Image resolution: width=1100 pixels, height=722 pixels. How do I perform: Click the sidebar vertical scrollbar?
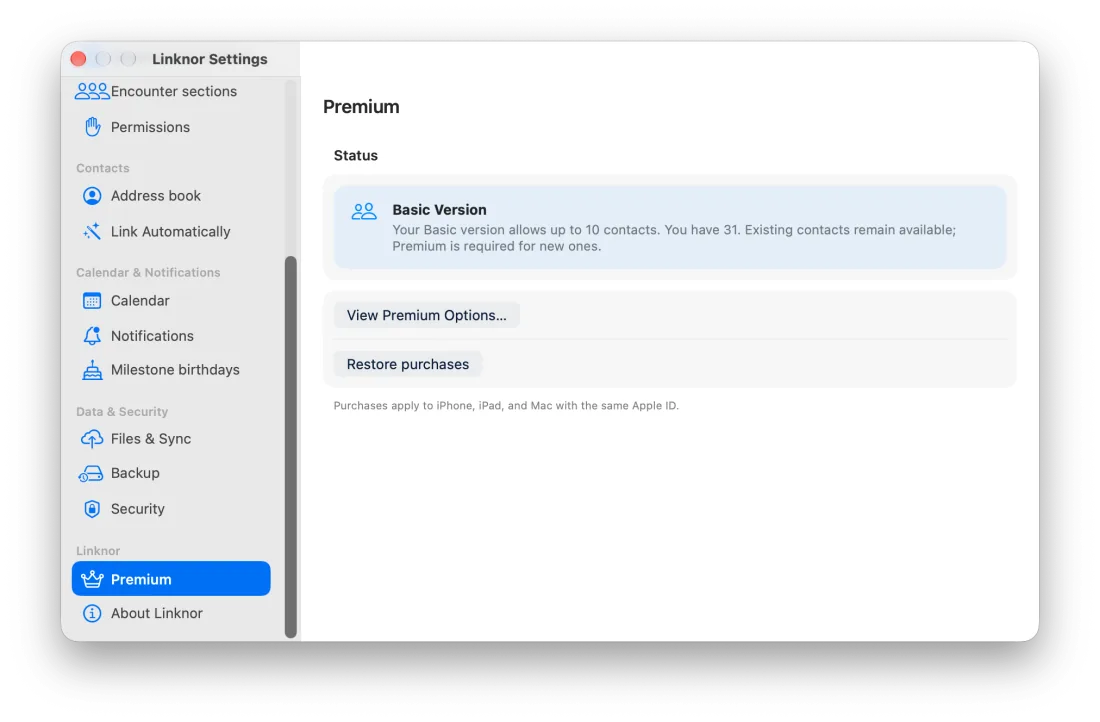tap(290, 447)
